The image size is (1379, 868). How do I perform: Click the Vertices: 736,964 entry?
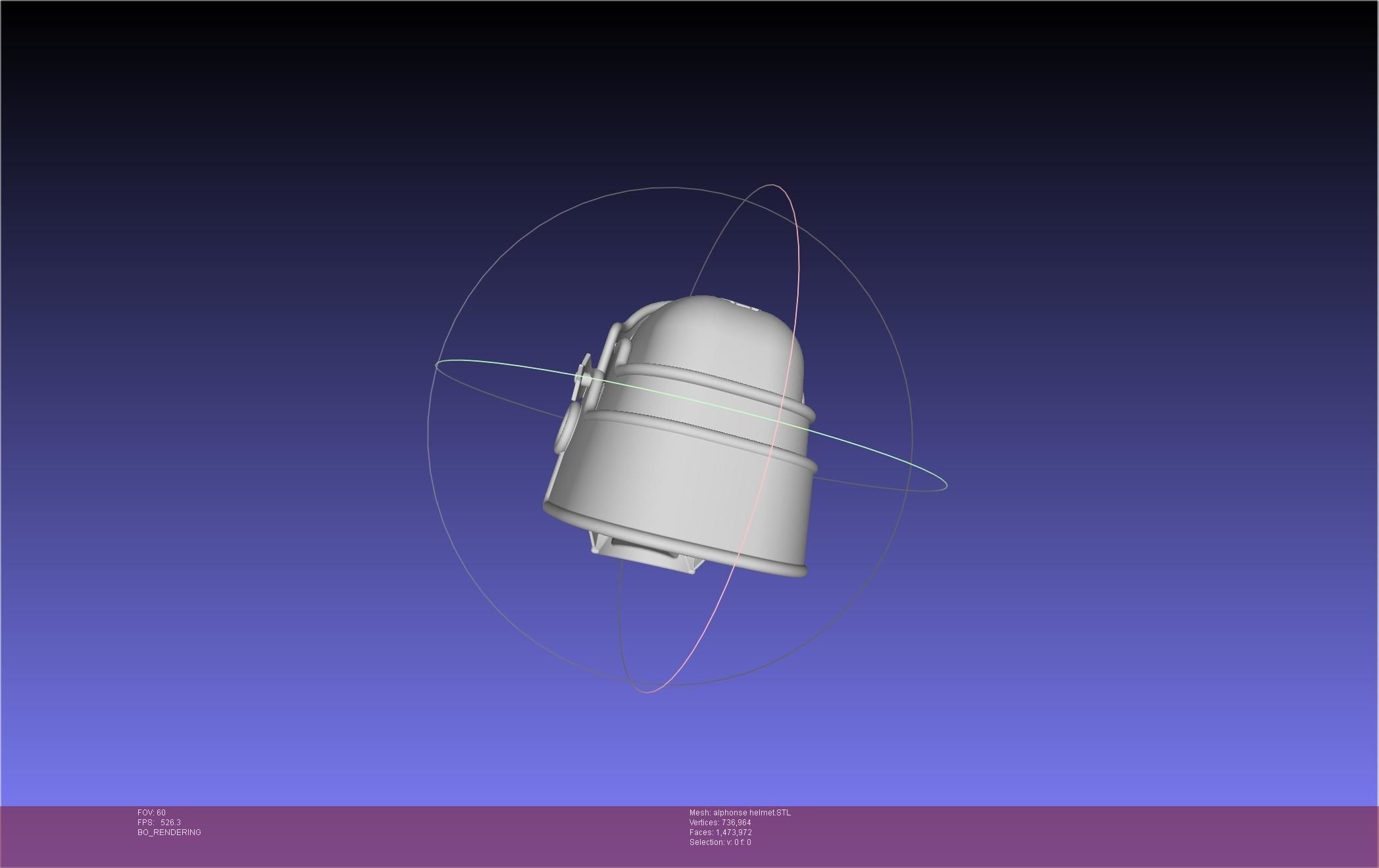point(720,823)
